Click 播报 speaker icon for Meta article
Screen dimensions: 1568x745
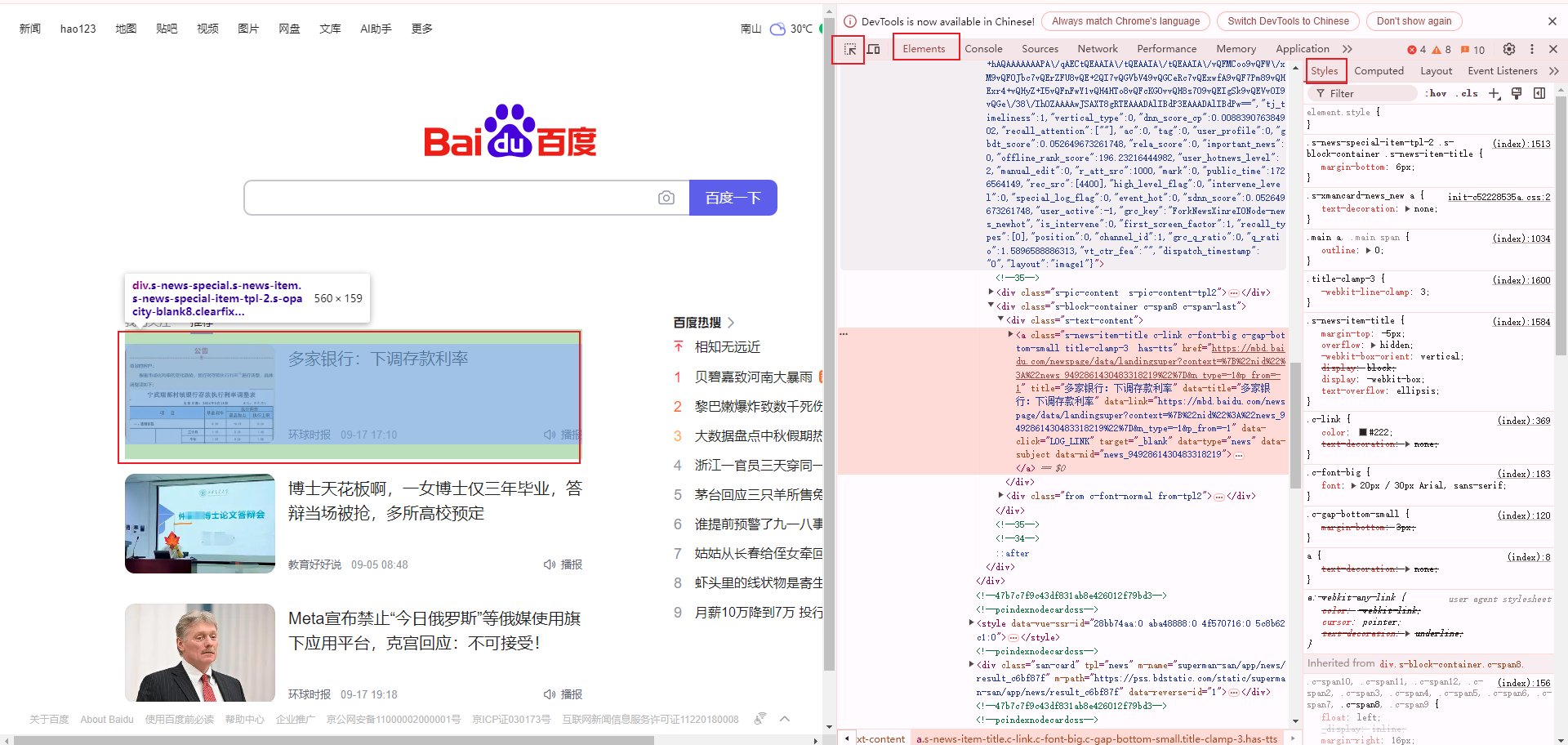(x=550, y=694)
